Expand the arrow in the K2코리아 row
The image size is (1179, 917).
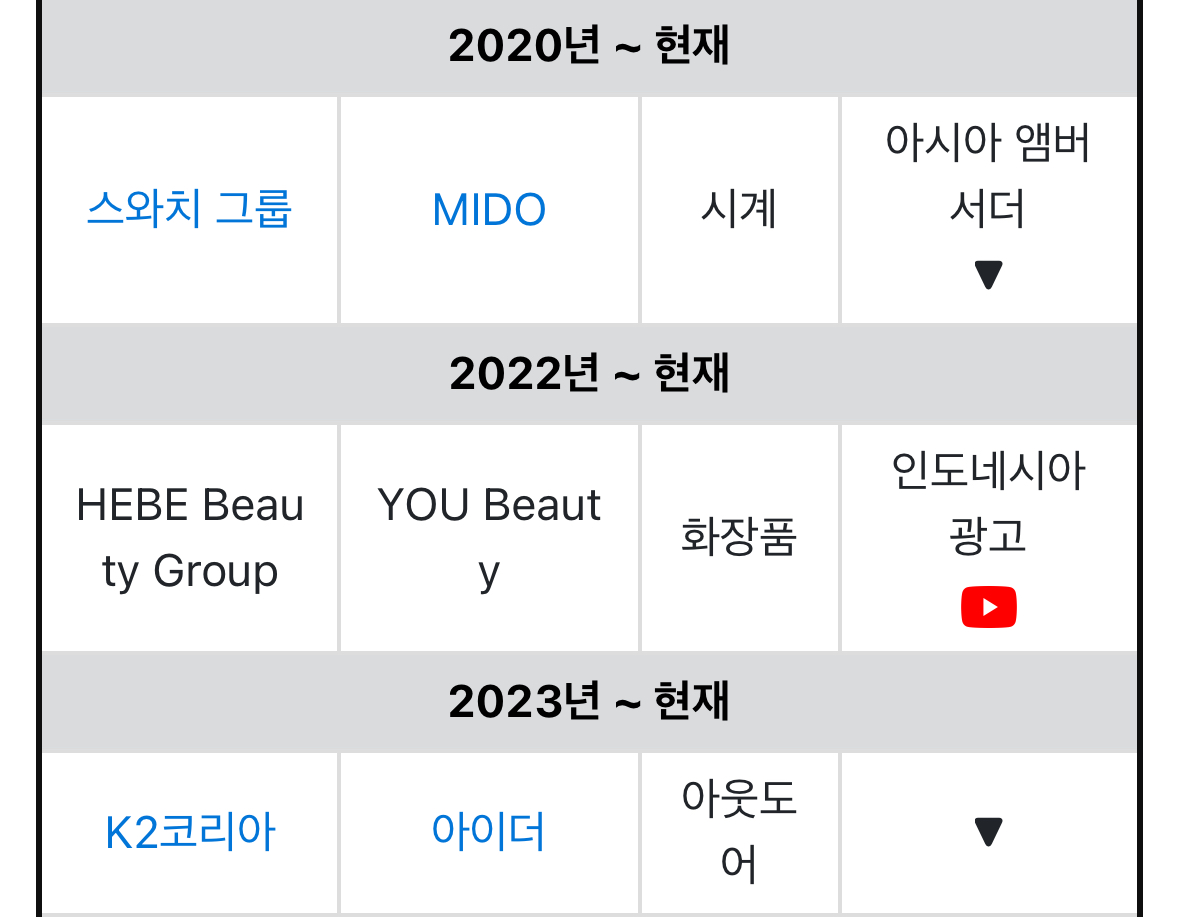[x=988, y=831]
